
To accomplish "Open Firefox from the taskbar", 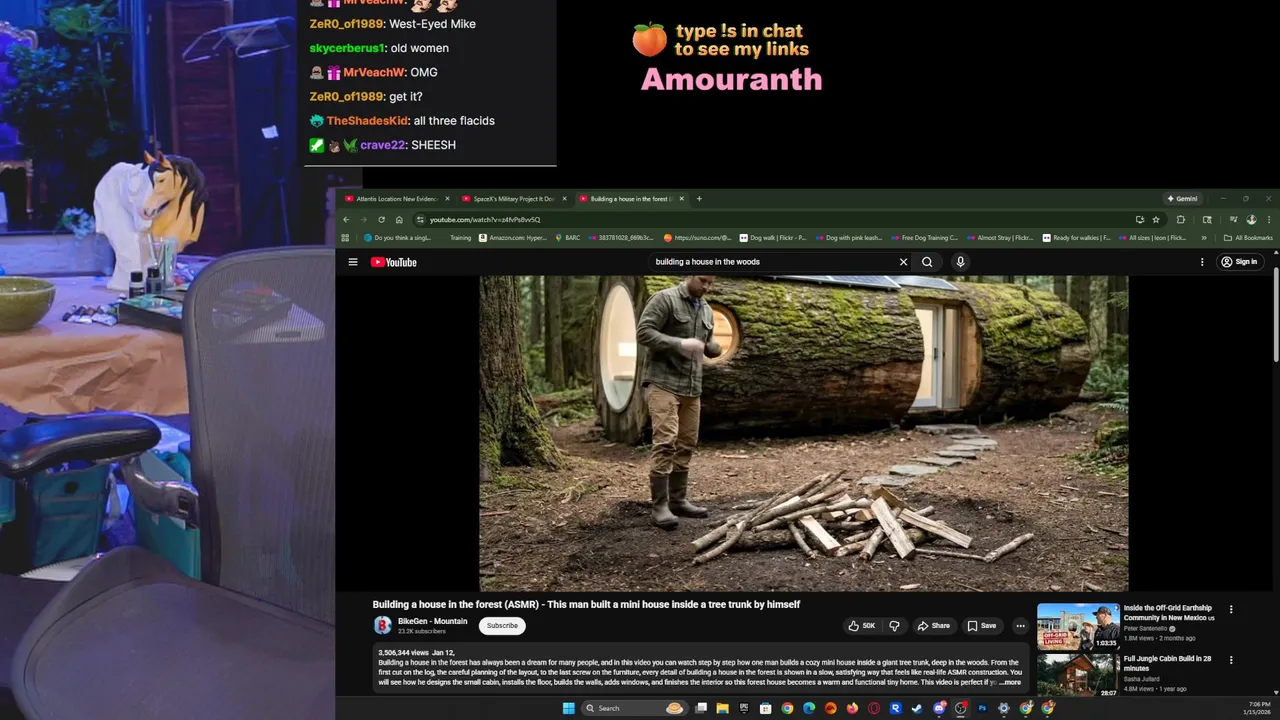I will [851, 708].
